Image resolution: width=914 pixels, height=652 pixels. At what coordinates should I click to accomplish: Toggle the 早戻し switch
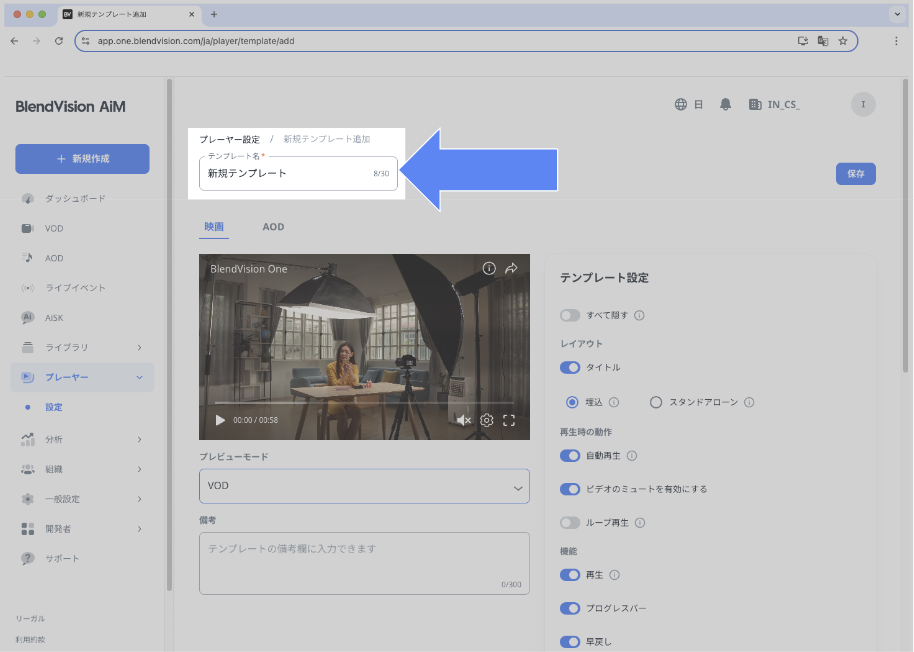click(570, 642)
